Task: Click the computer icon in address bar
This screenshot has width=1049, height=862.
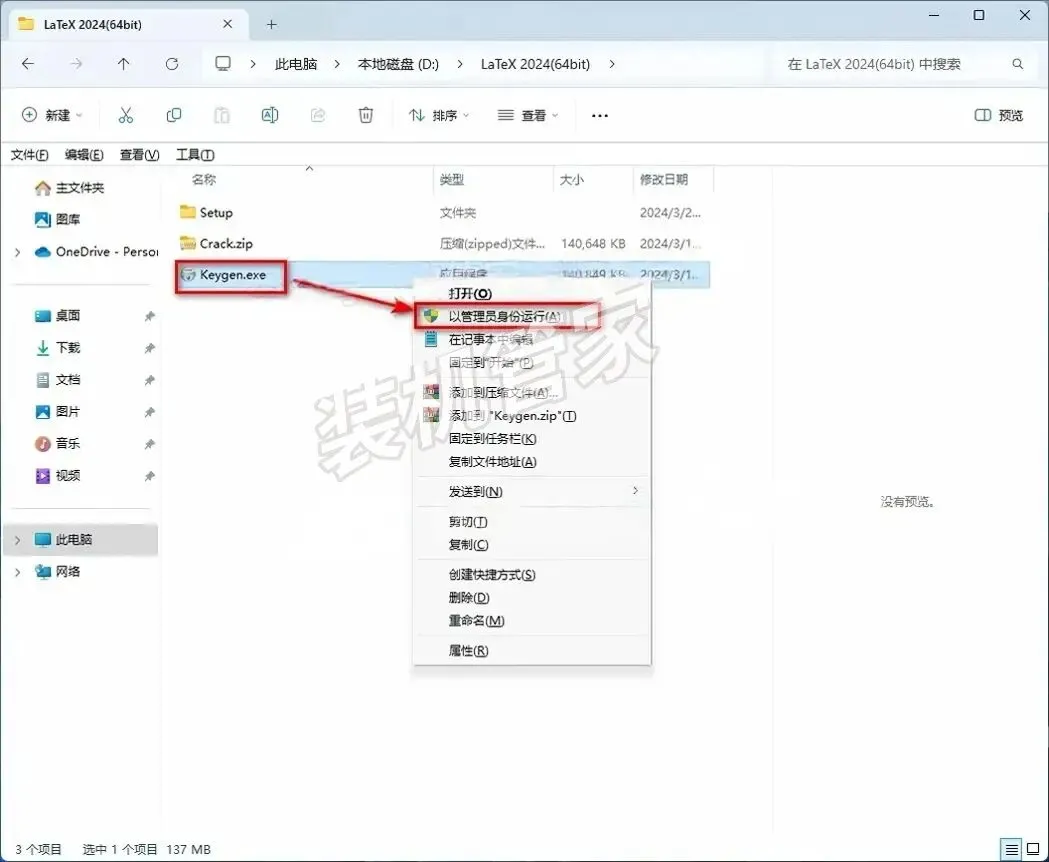Action: pyautogui.click(x=223, y=64)
